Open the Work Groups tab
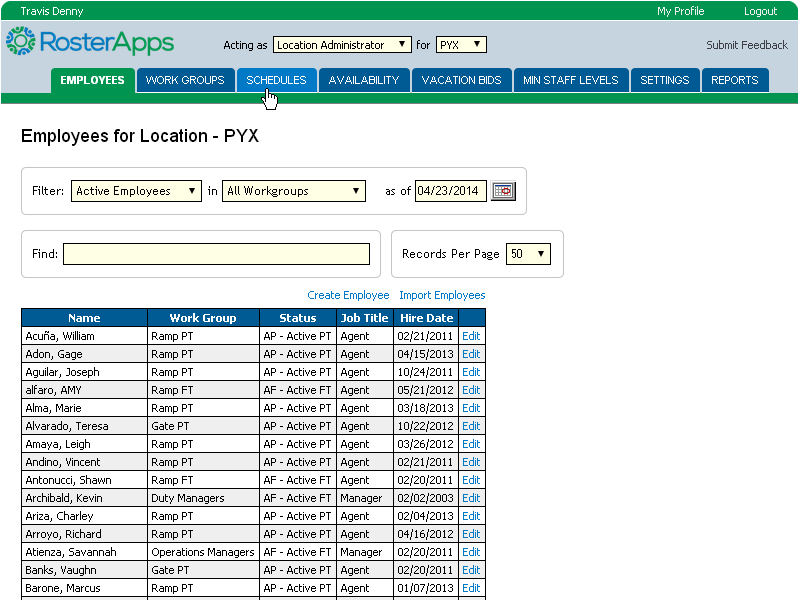 [185, 80]
